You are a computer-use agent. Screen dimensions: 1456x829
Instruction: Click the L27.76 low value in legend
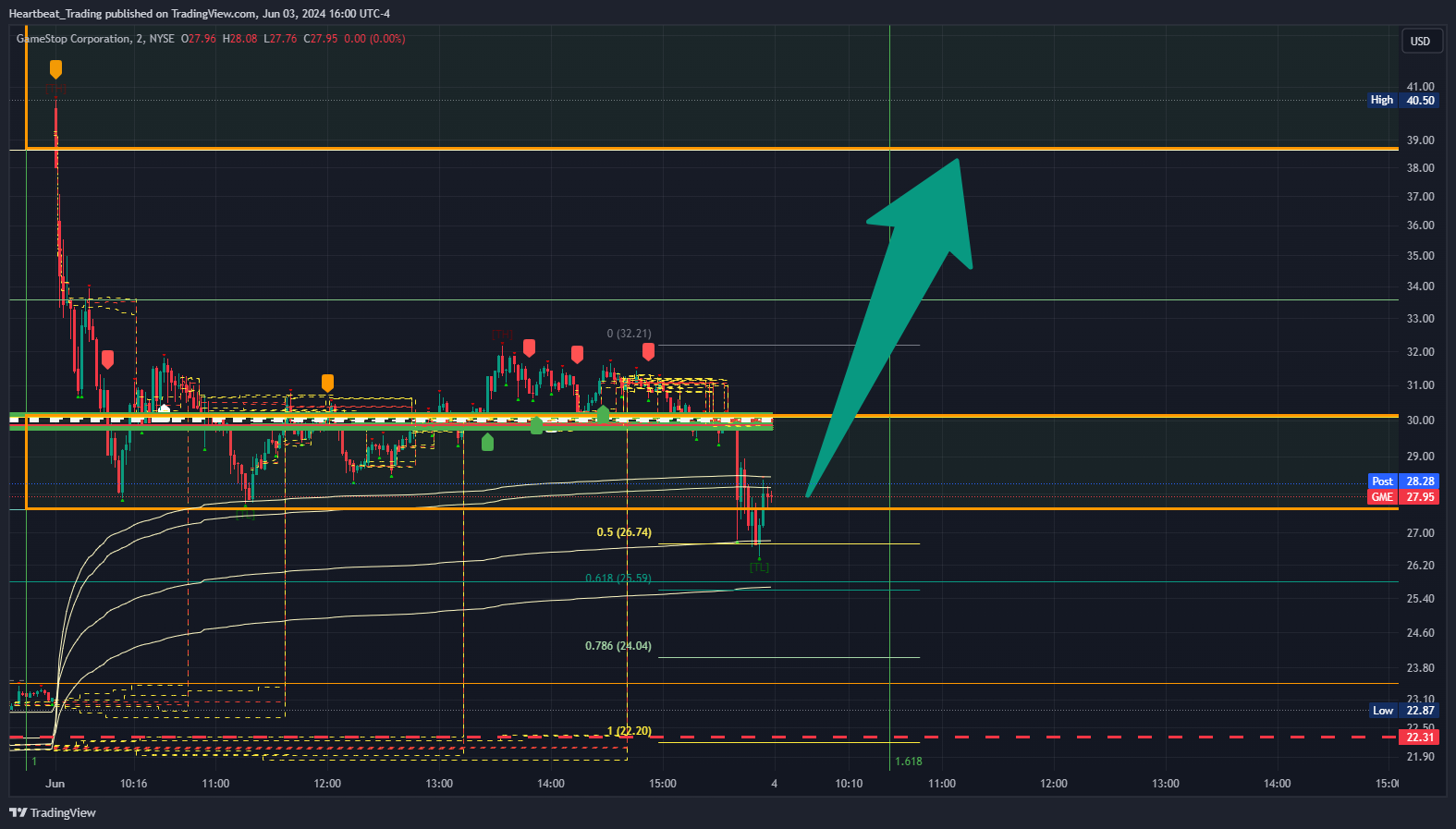tap(281, 39)
